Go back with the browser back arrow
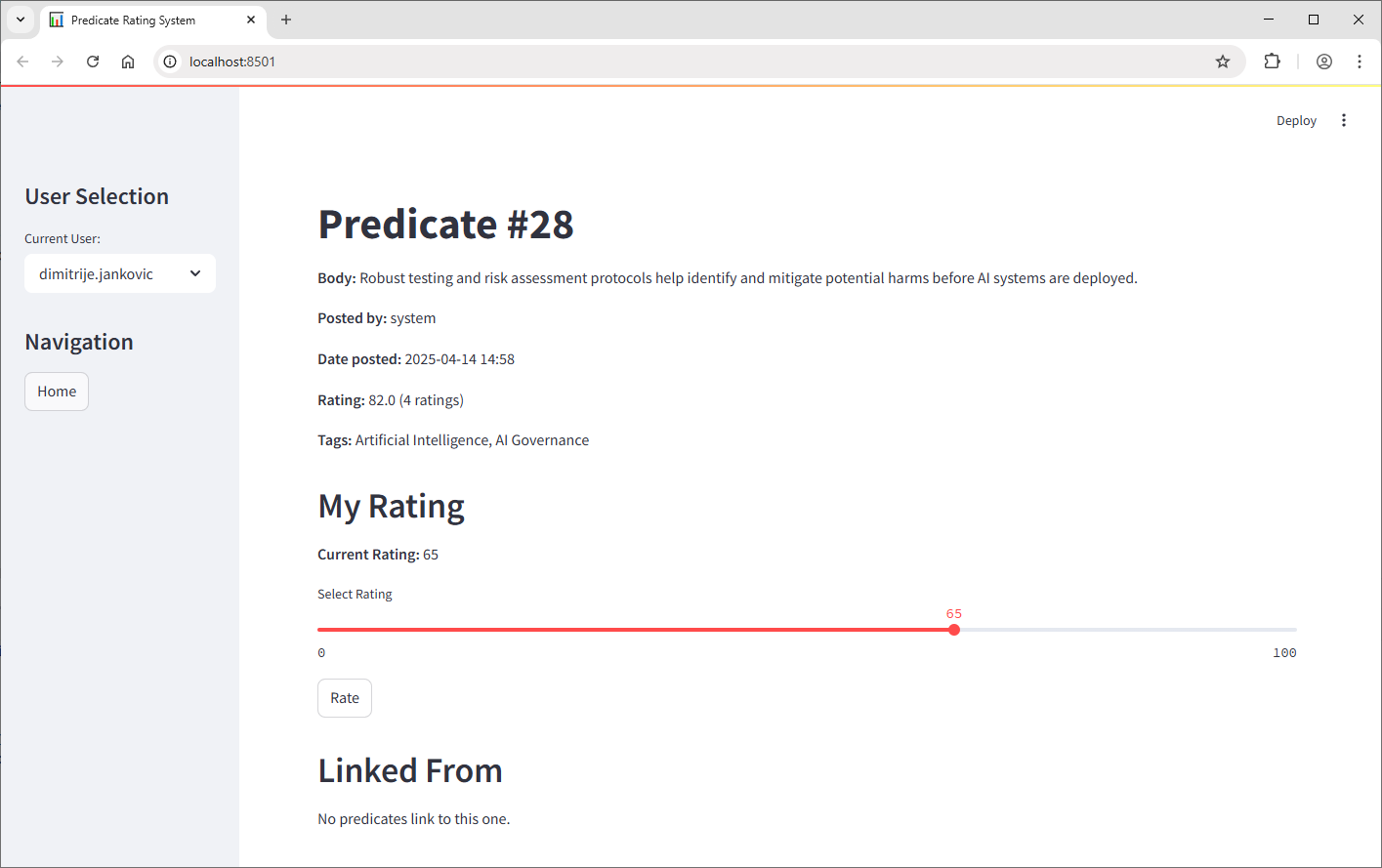This screenshot has width=1382, height=868. 22,62
